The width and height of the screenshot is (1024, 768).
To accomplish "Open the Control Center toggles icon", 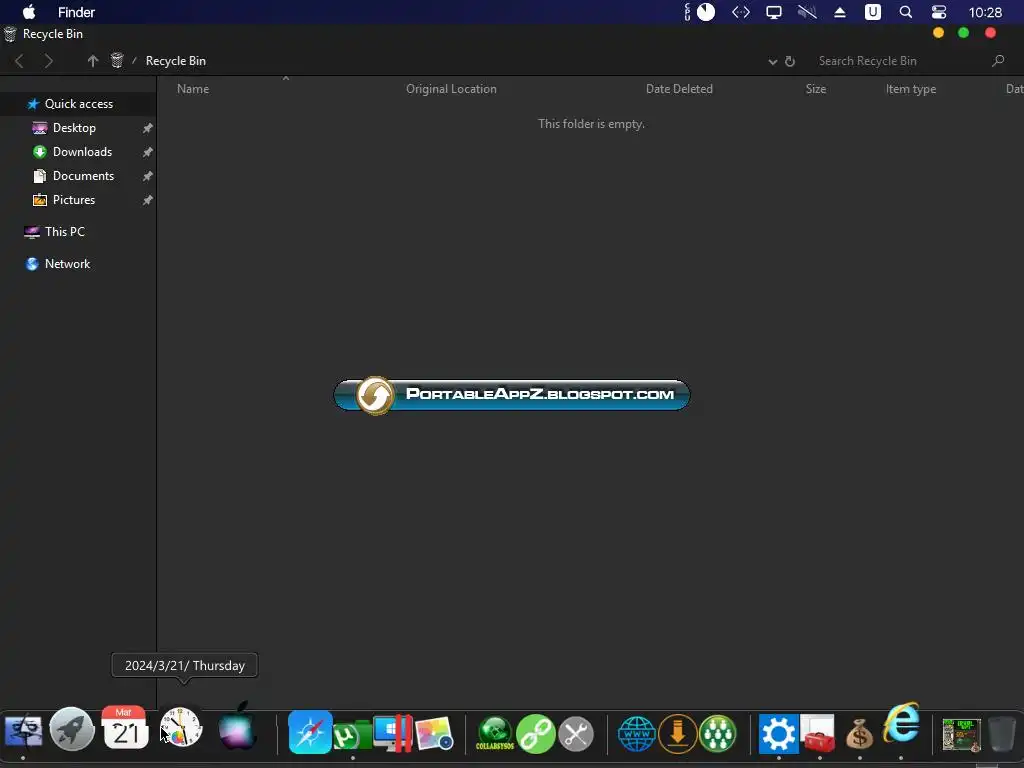I will pos(938,12).
